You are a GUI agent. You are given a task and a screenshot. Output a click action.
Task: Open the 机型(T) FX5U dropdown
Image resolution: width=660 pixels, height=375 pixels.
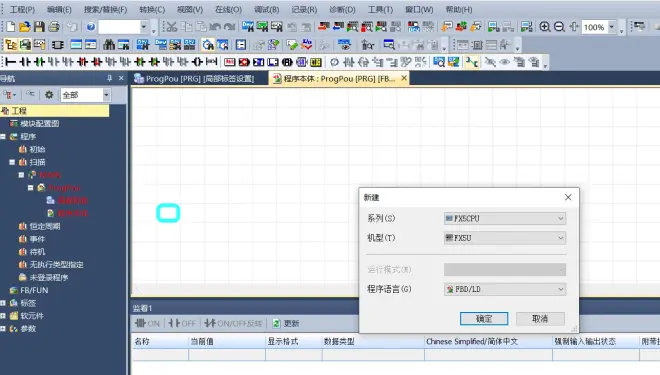point(505,238)
